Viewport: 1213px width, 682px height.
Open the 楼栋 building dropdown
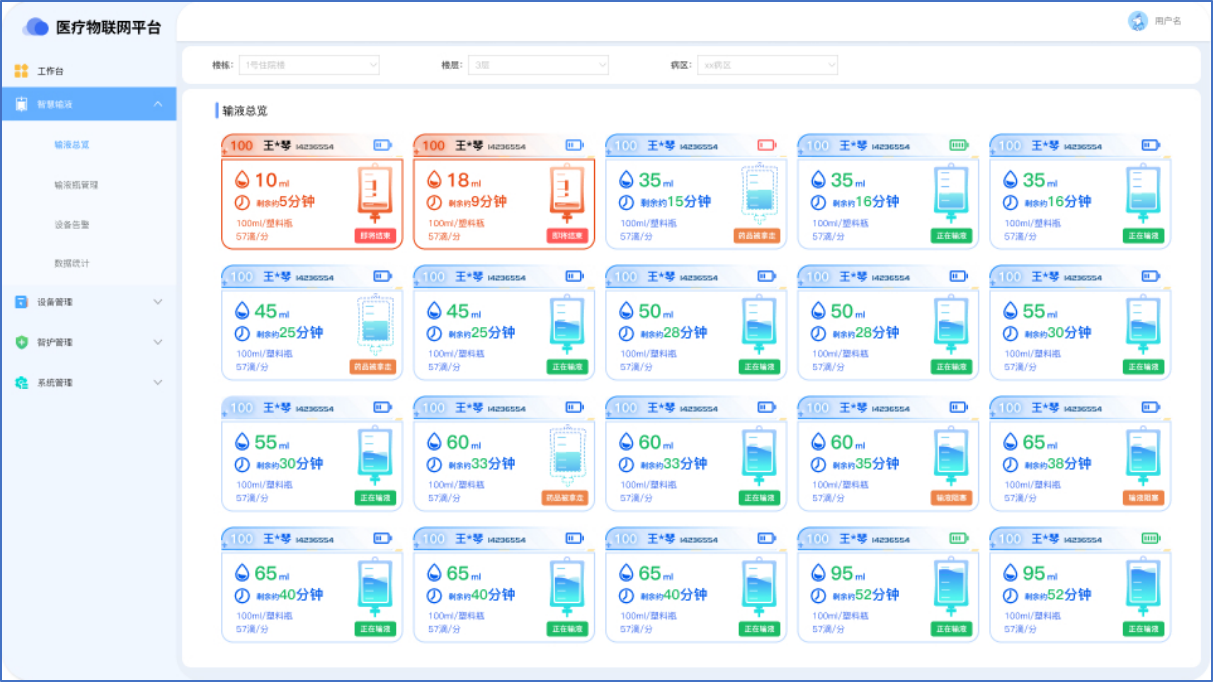pyautogui.click(x=309, y=65)
